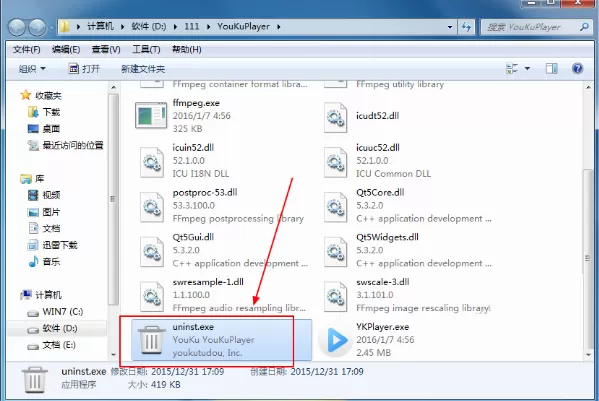Click the YKPlayer.exe file name

coord(382,327)
